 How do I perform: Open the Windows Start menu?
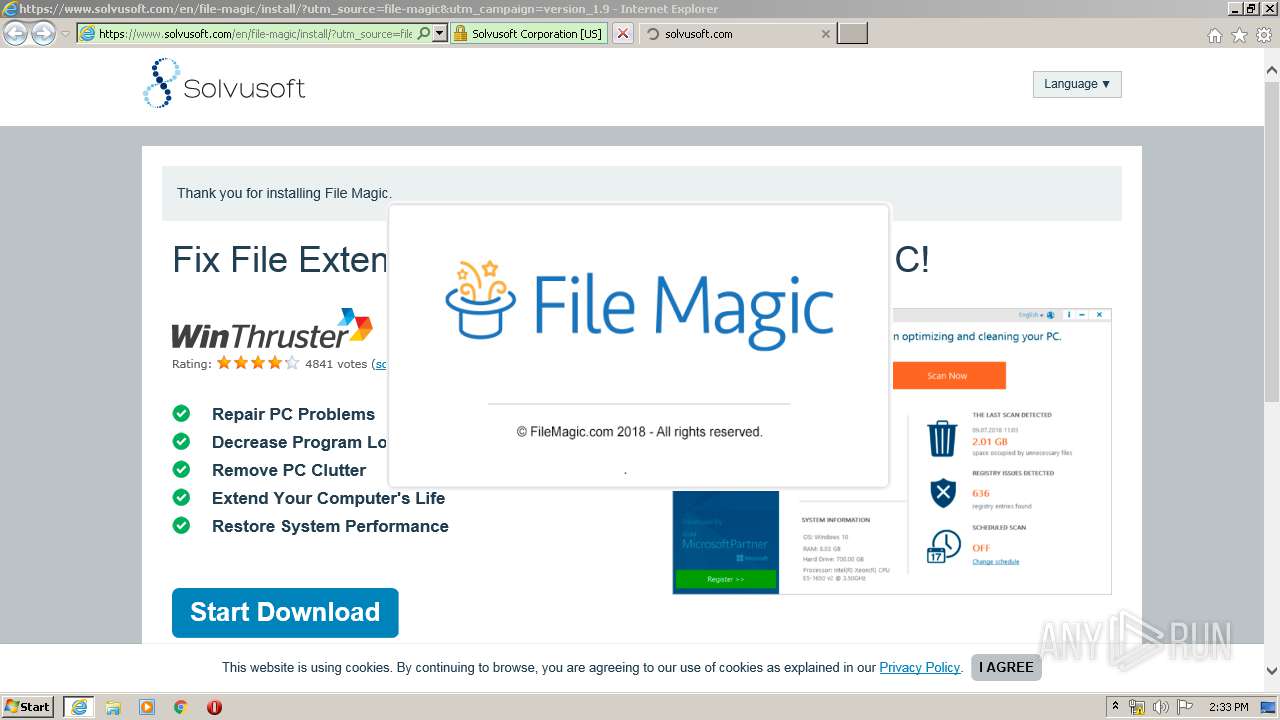(x=28, y=707)
